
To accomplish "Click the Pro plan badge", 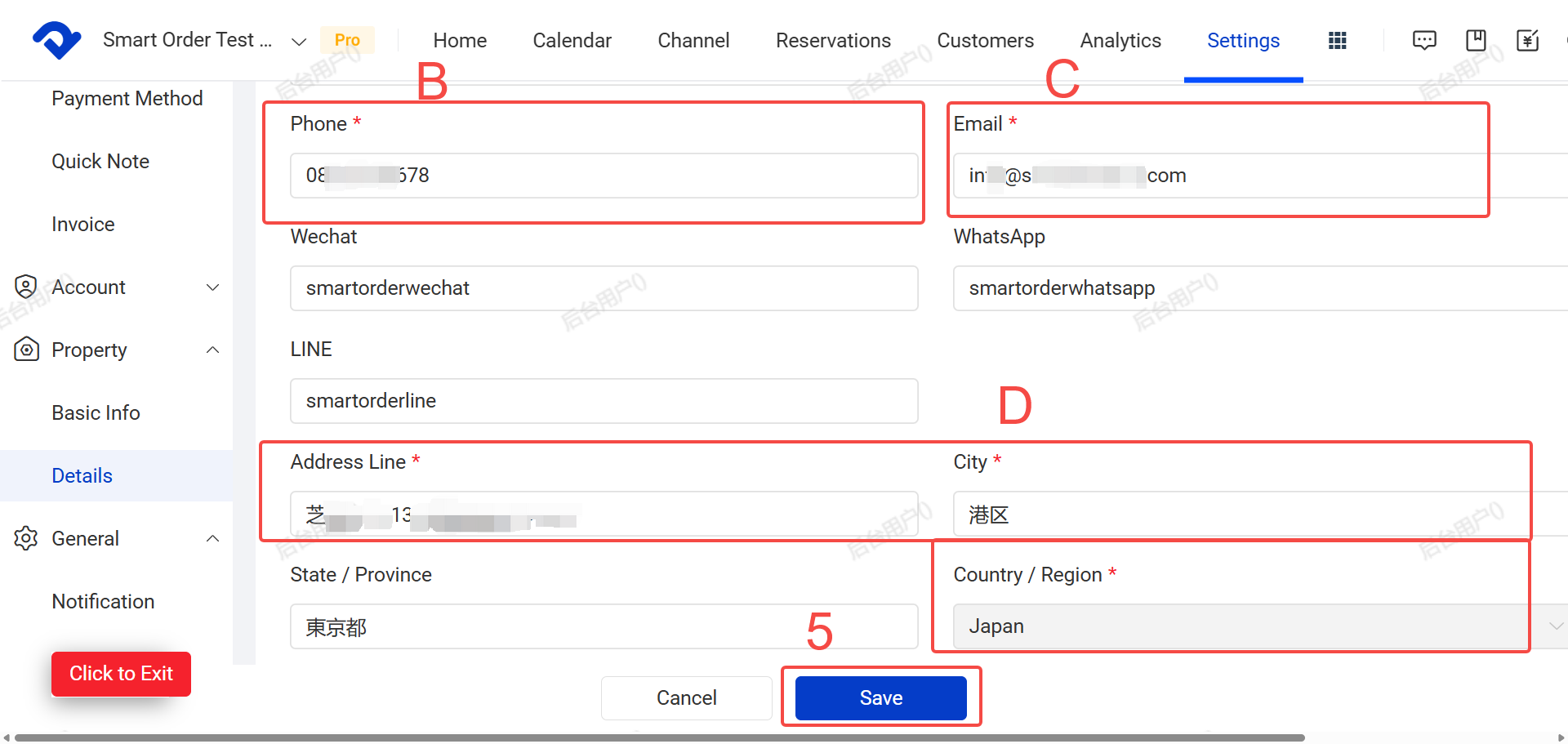I will pyautogui.click(x=347, y=40).
